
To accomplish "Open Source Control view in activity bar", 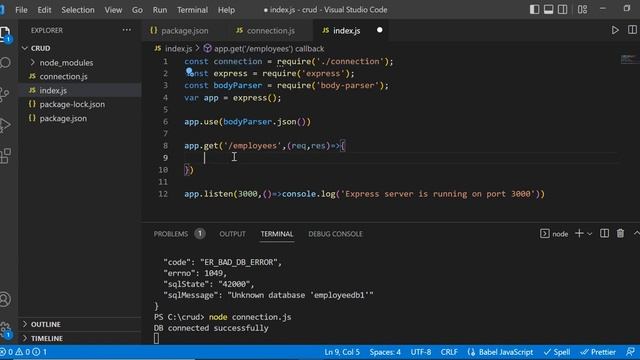I will 5,94.
